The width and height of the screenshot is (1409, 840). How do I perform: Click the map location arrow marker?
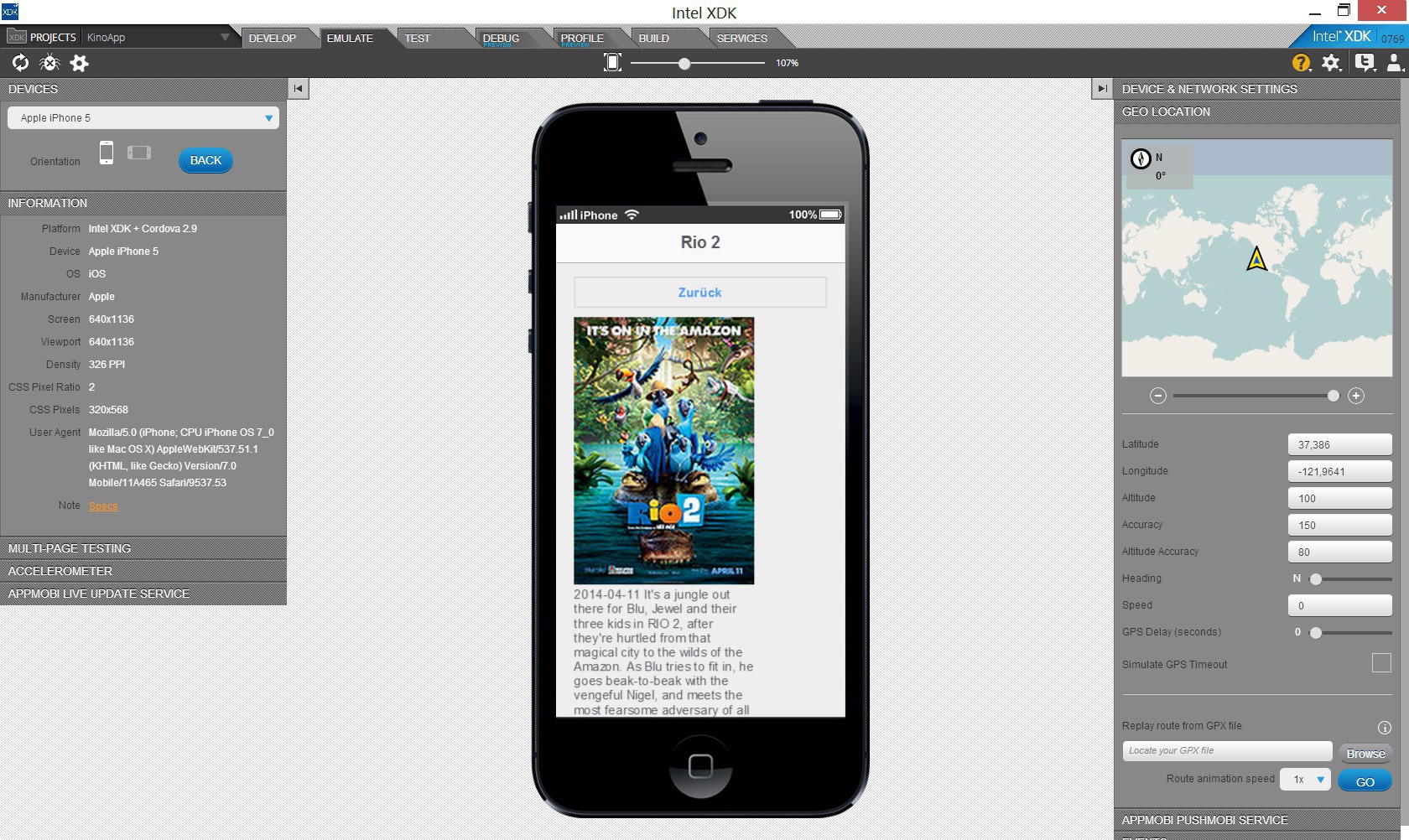1256,258
